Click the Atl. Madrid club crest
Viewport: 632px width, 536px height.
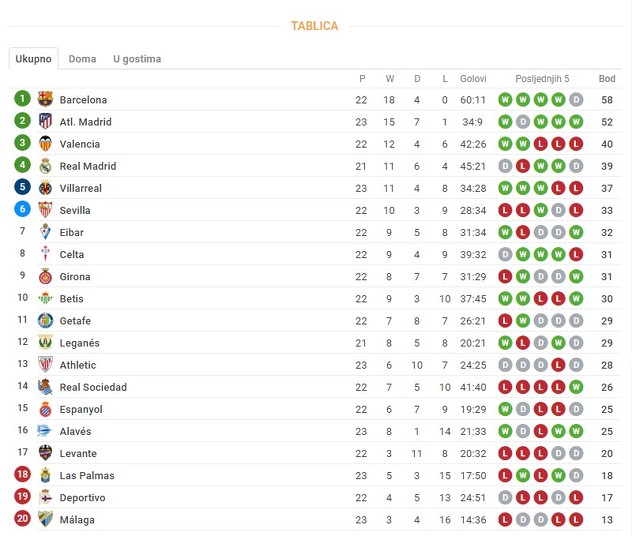(x=45, y=122)
